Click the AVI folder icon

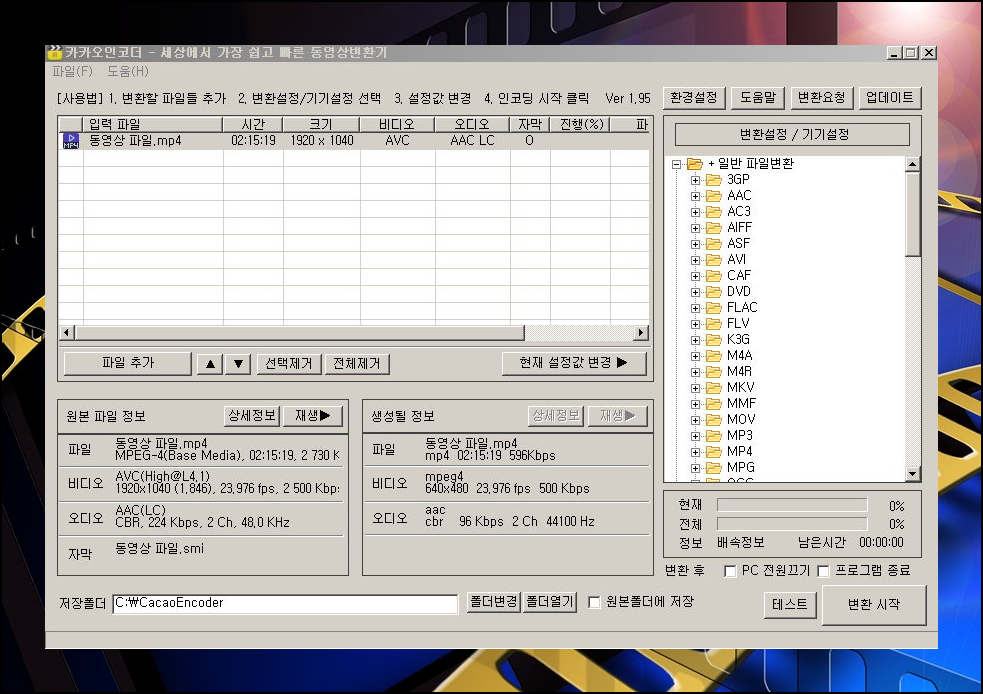point(713,260)
